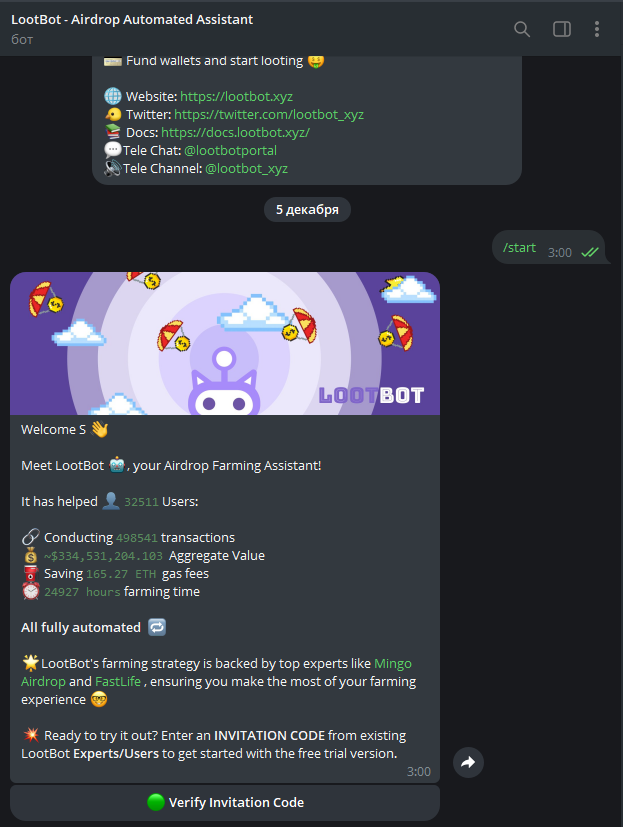Click the 5 декабря date badge
Image resolution: width=623 pixels, height=827 pixels.
pos(307,209)
